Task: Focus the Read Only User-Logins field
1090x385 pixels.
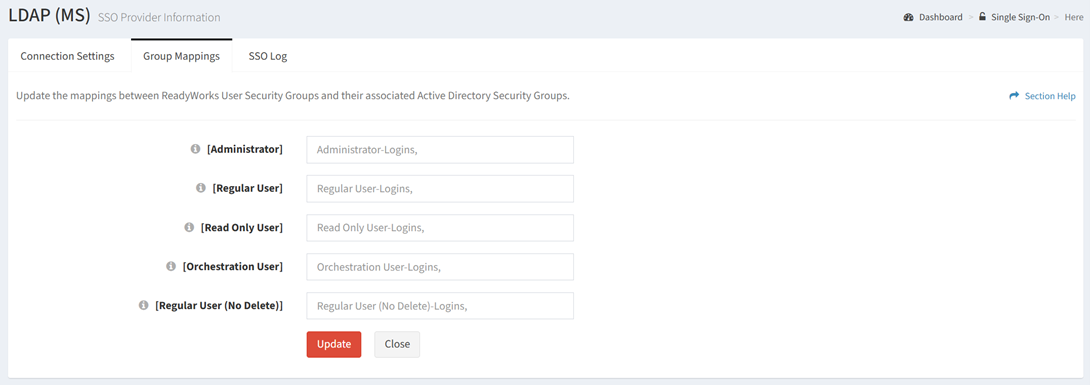Action: (x=440, y=227)
